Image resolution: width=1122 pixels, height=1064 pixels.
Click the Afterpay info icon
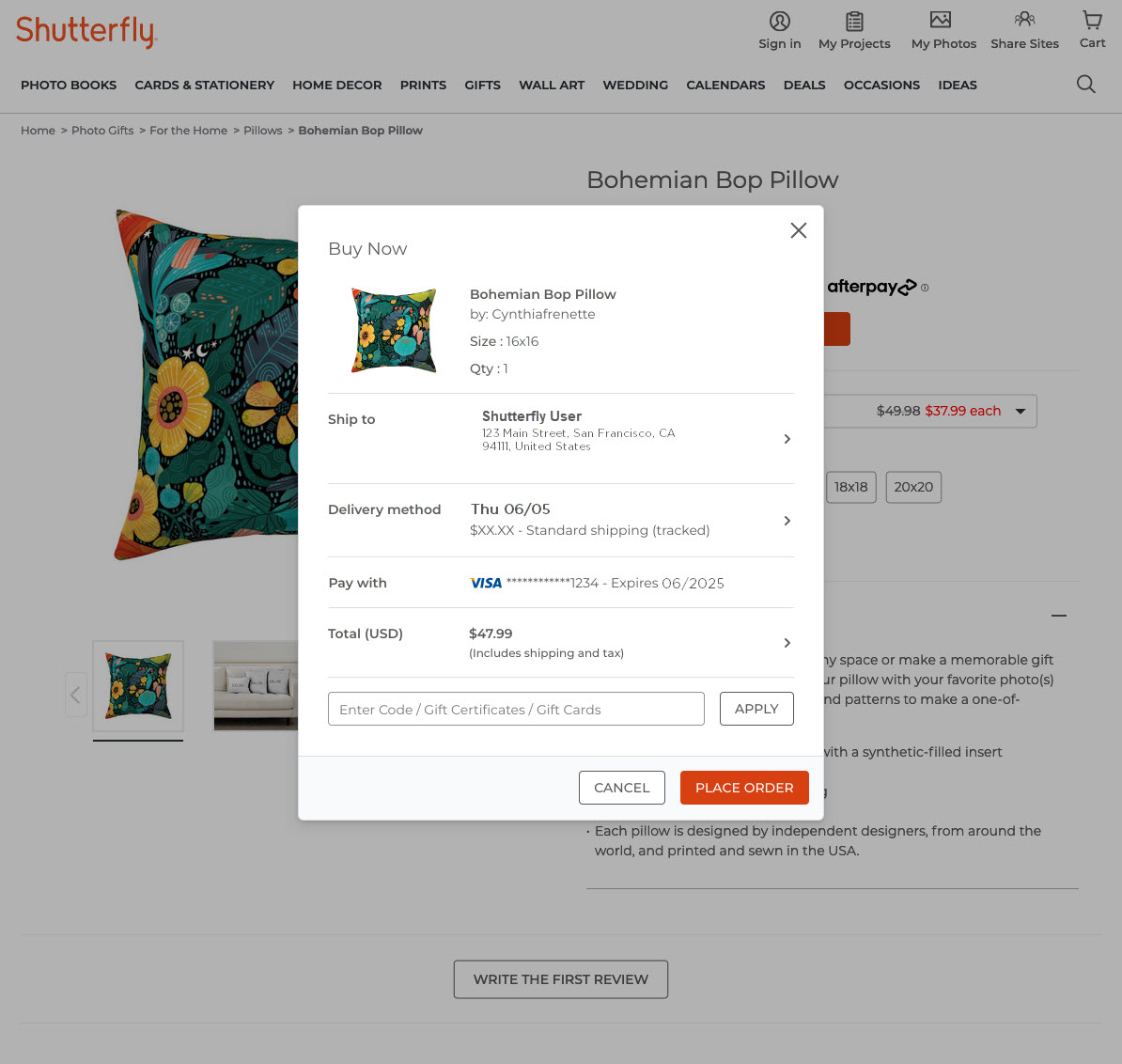(x=925, y=288)
